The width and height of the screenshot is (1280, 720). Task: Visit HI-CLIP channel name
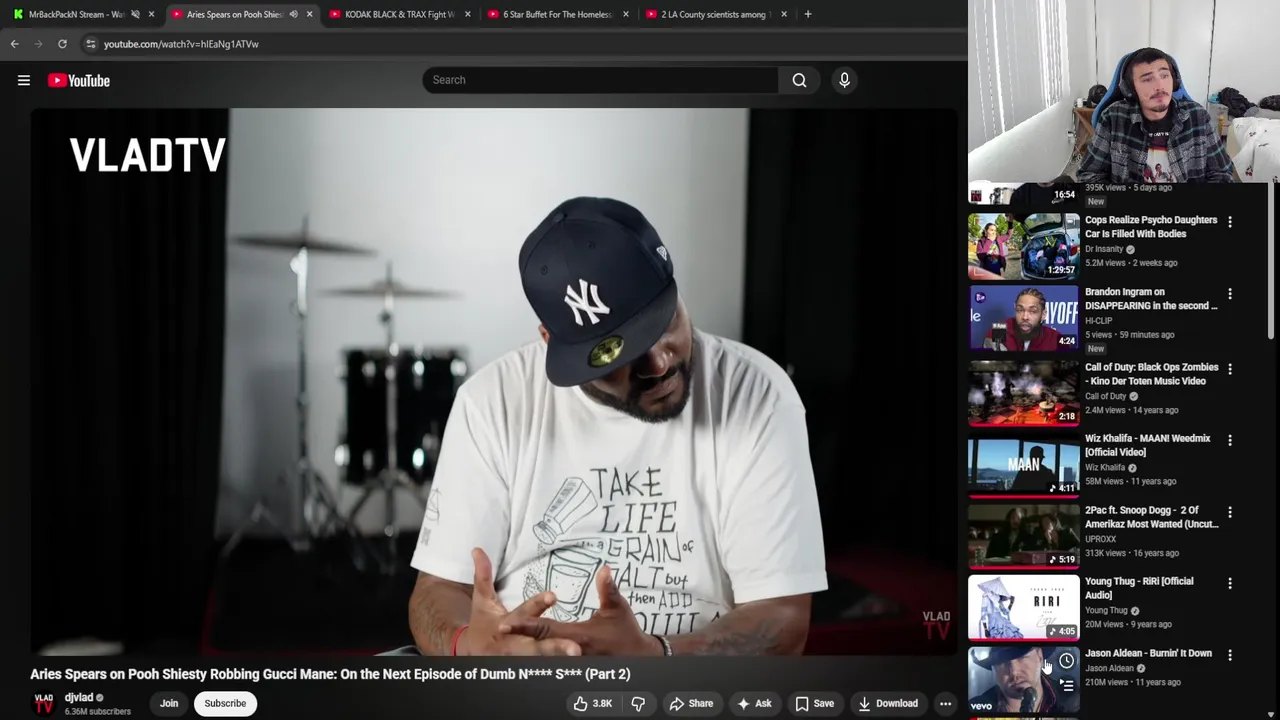(1098, 321)
